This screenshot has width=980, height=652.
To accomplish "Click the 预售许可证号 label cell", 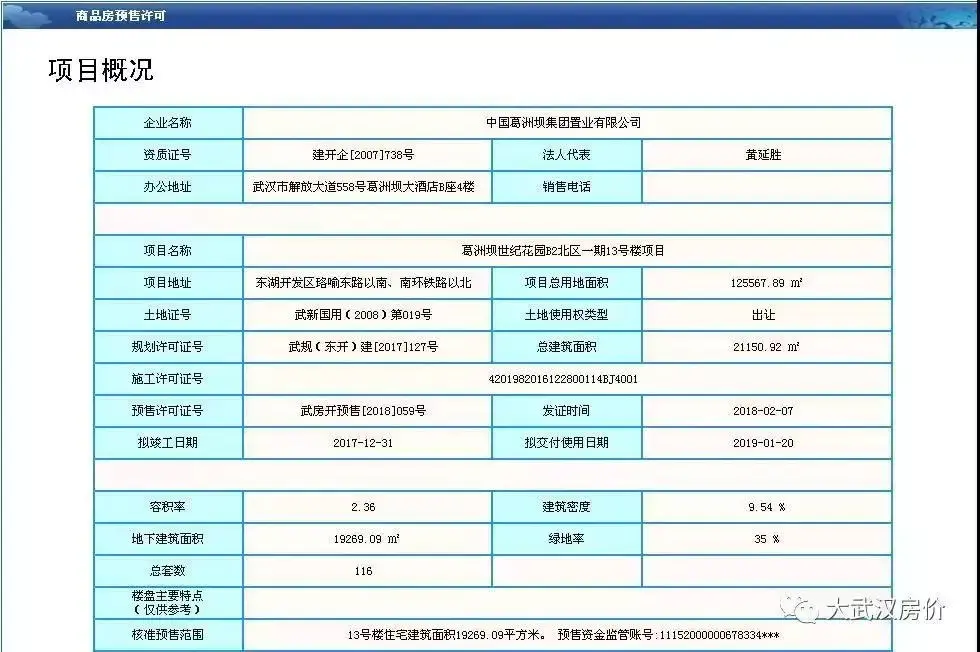I will pos(168,410).
